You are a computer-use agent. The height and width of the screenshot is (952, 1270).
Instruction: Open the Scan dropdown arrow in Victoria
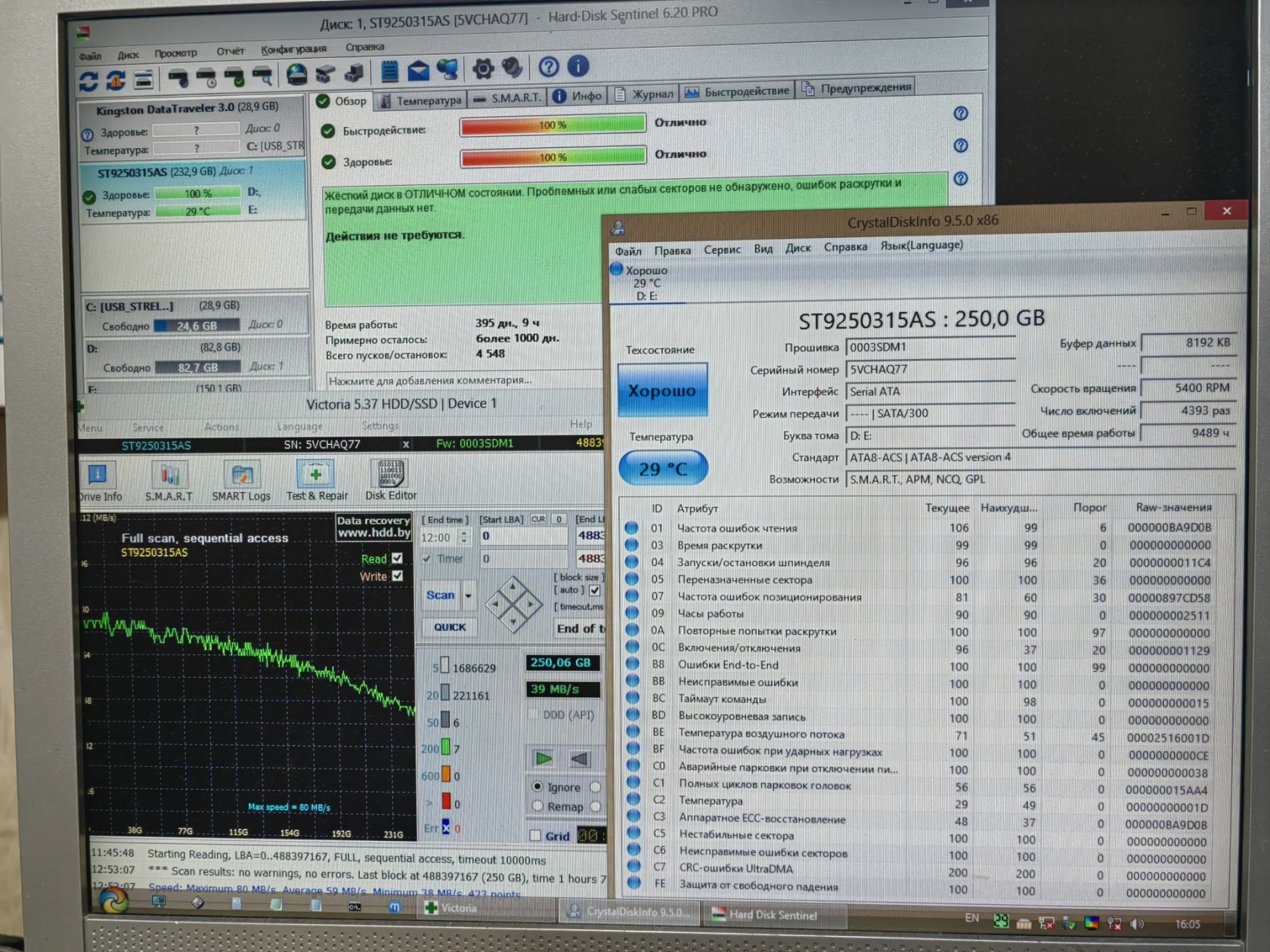(468, 595)
